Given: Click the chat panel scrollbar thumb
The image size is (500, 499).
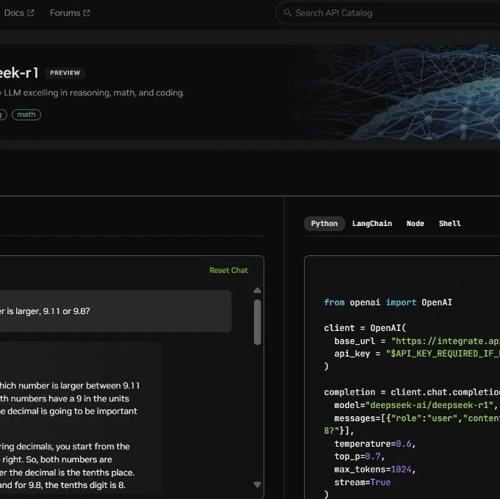Looking at the screenshot, I should pos(257,322).
